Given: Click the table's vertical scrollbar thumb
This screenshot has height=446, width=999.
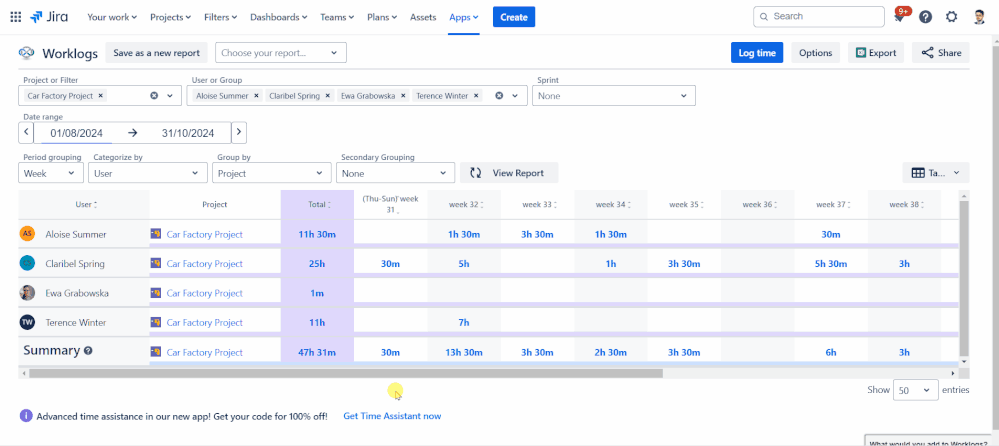Looking at the screenshot, I should point(965,277).
